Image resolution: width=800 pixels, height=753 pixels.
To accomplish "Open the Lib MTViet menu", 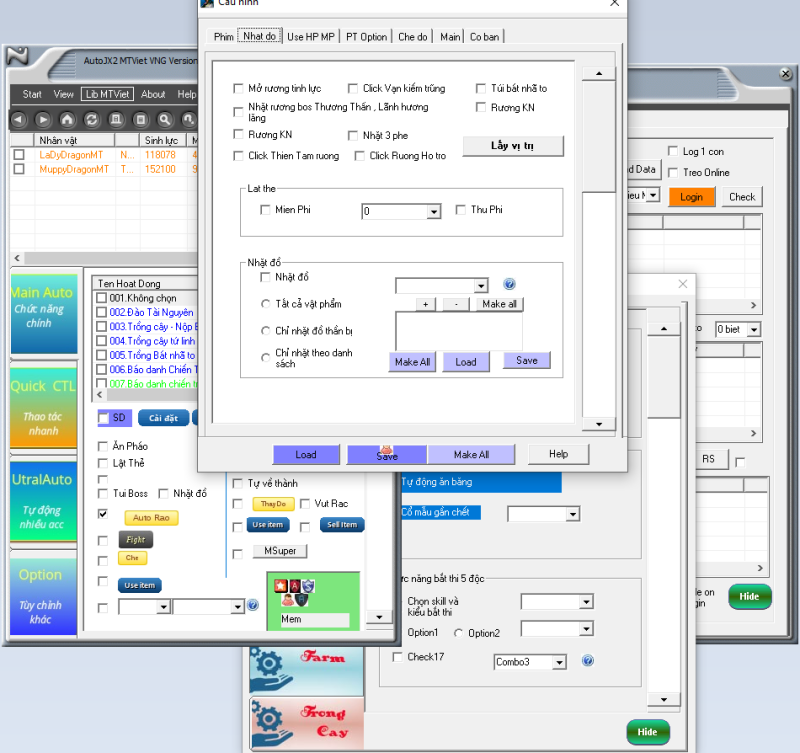I will click(x=108, y=94).
